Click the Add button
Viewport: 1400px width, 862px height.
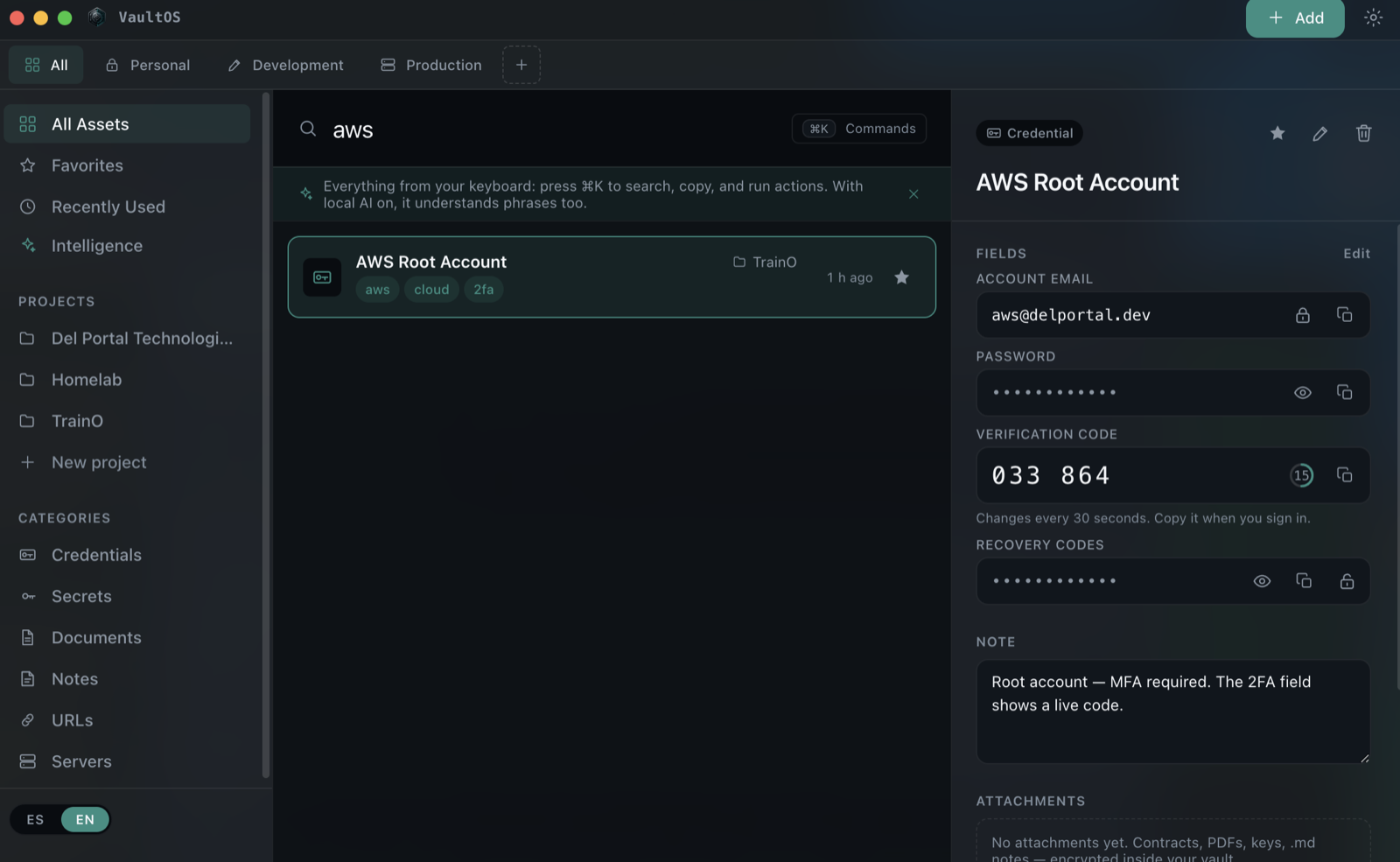coord(1294,18)
